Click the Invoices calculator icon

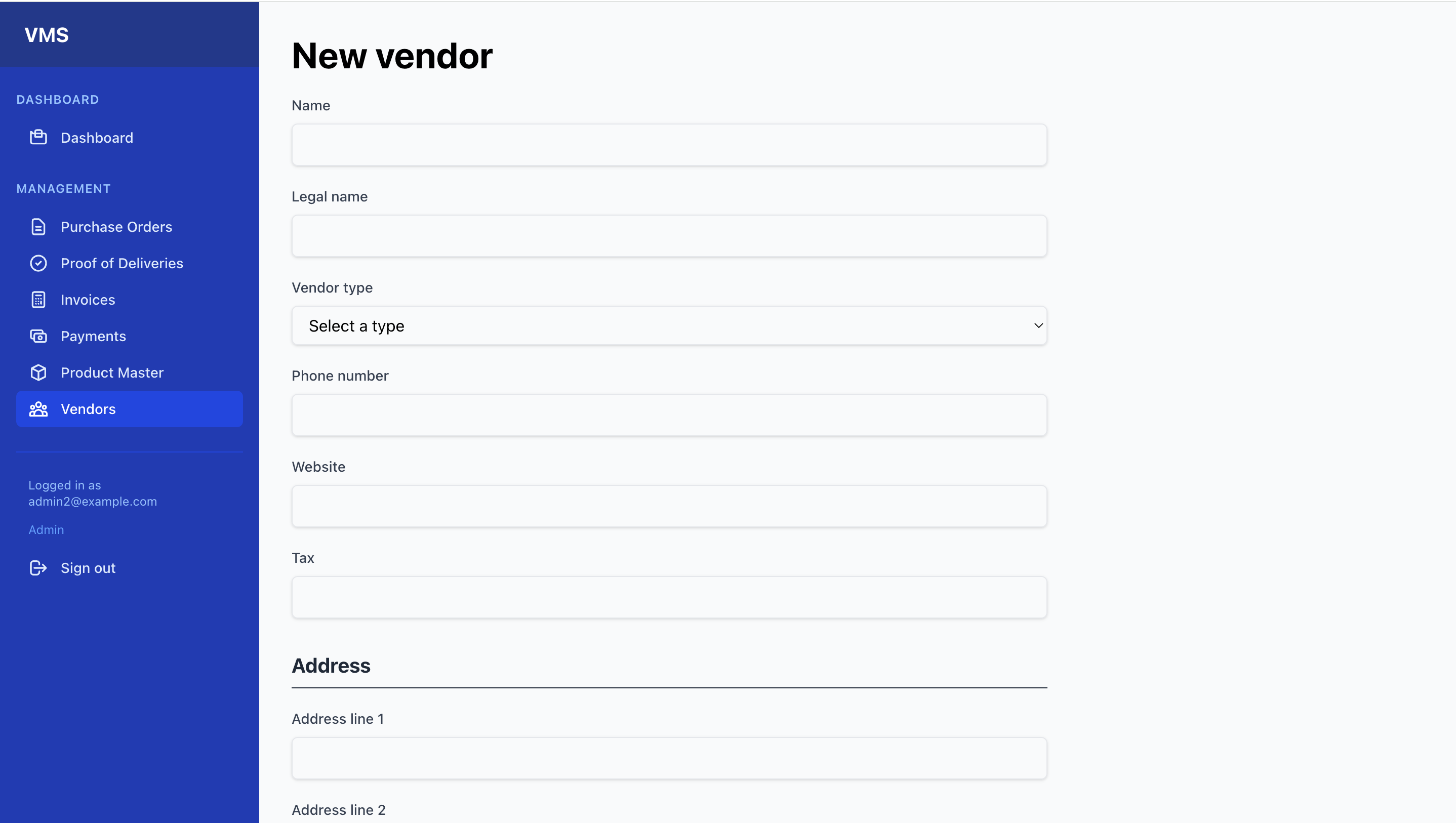click(x=38, y=300)
